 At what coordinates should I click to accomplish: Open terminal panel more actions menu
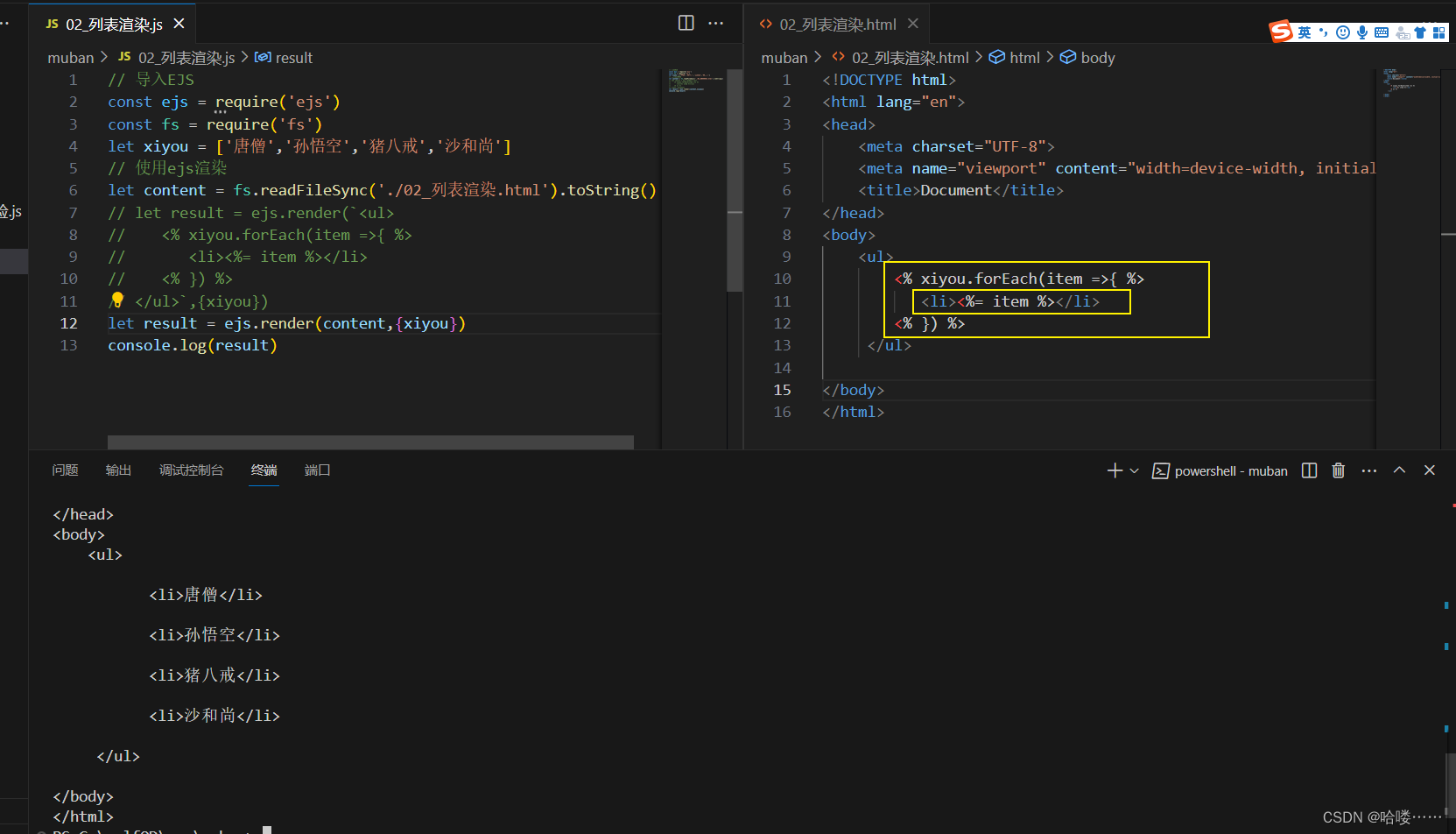coord(1369,470)
